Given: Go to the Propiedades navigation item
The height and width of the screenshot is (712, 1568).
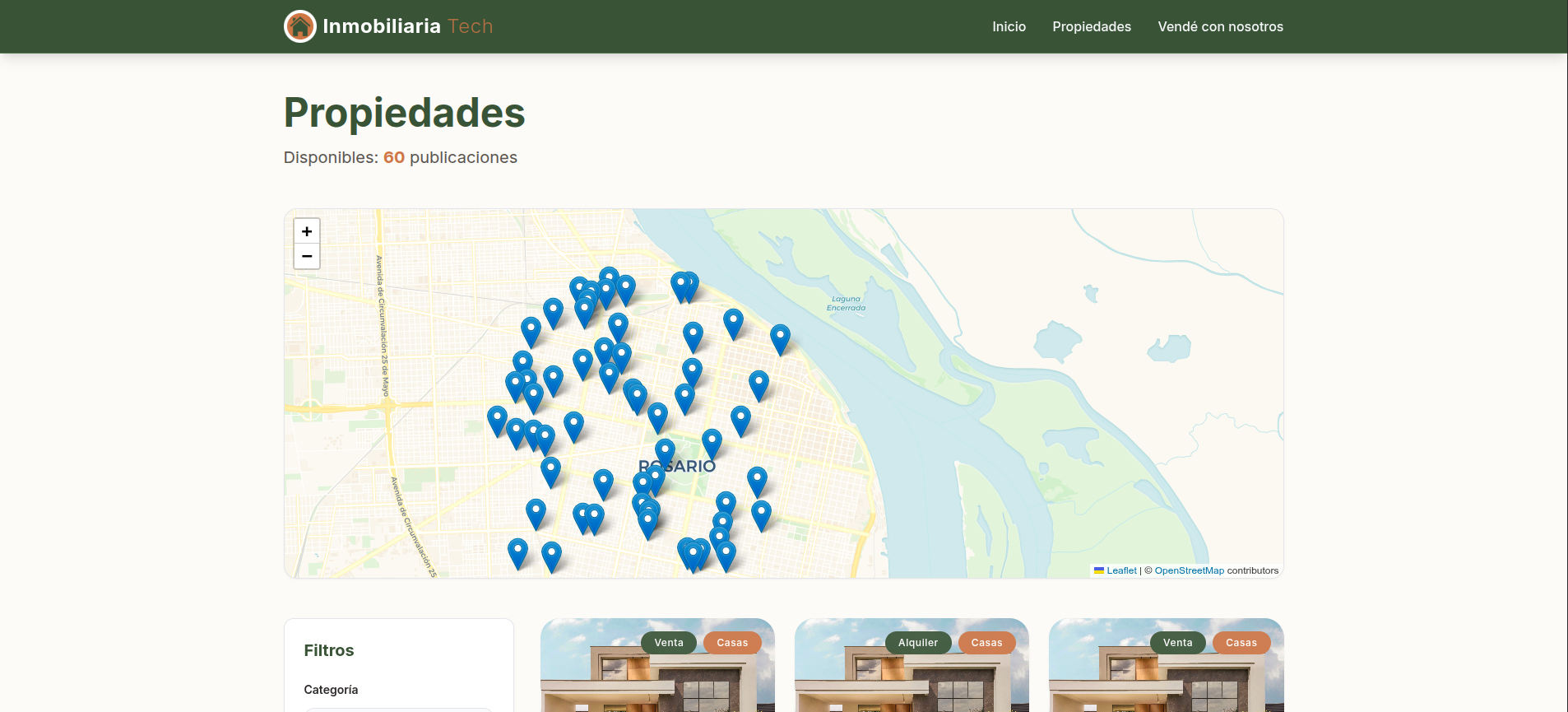Looking at the screenshot, I should (1092, 26).
